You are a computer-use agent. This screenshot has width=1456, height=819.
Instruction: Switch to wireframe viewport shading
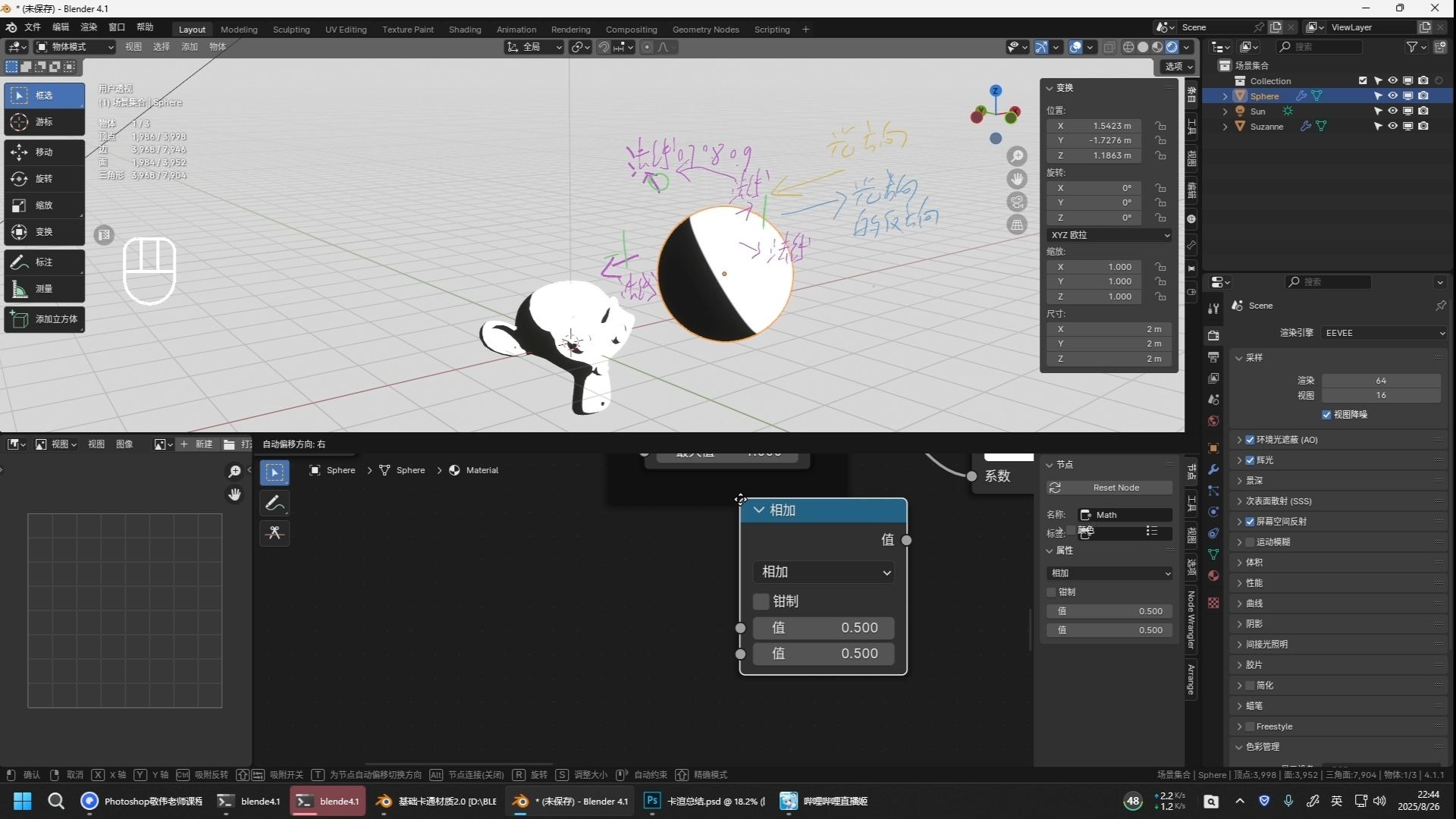coord(1128,47)
